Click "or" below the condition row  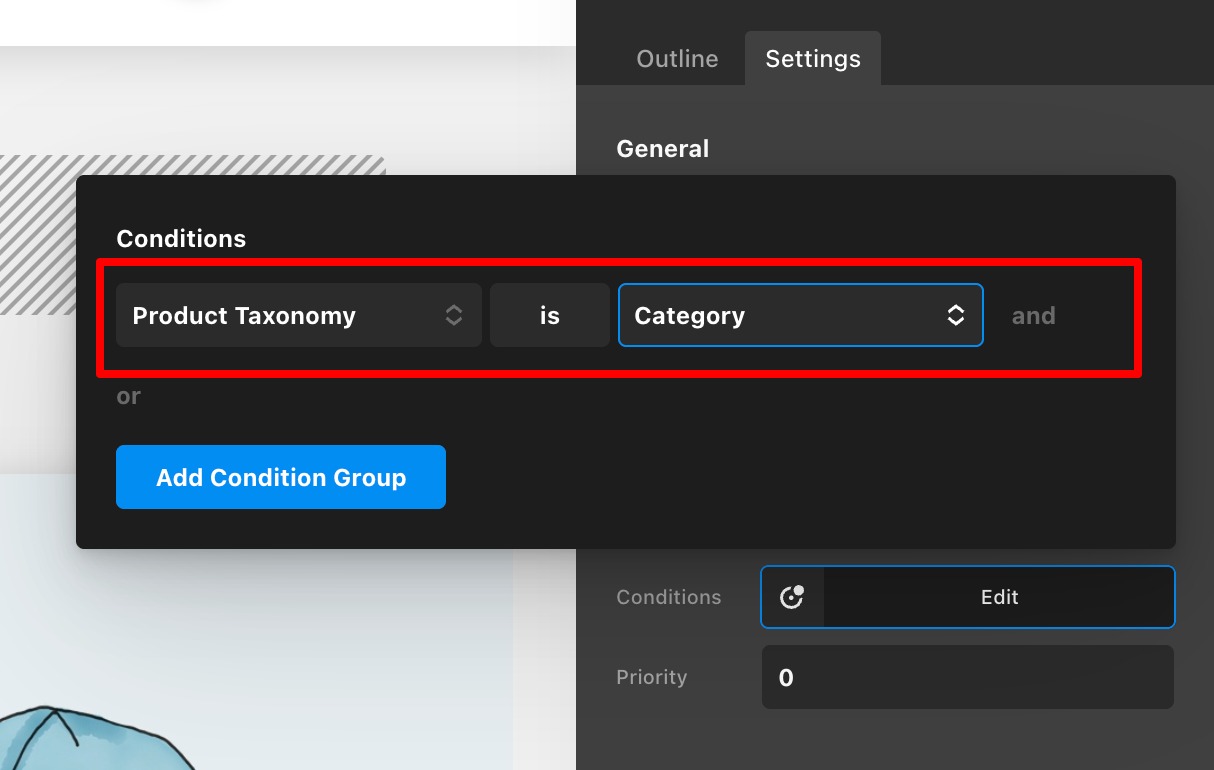[x=128, y=396]
